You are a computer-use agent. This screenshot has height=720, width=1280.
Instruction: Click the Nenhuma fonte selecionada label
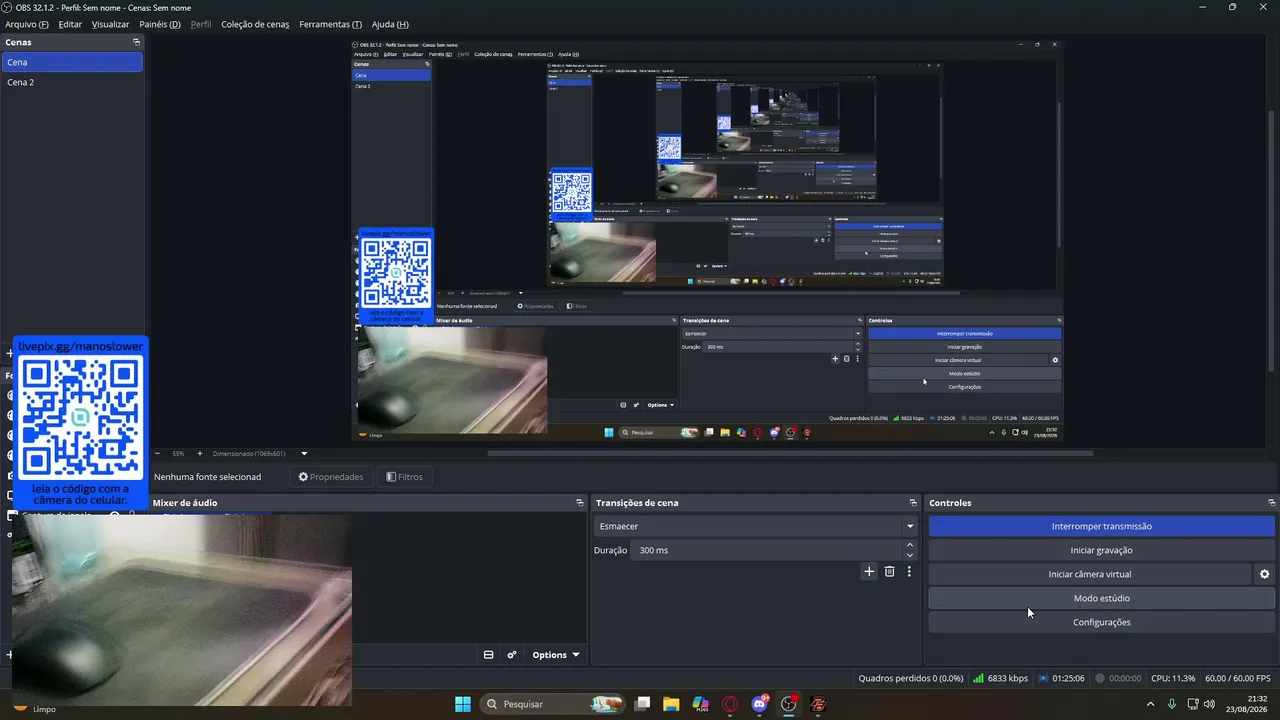pos(207,477)
